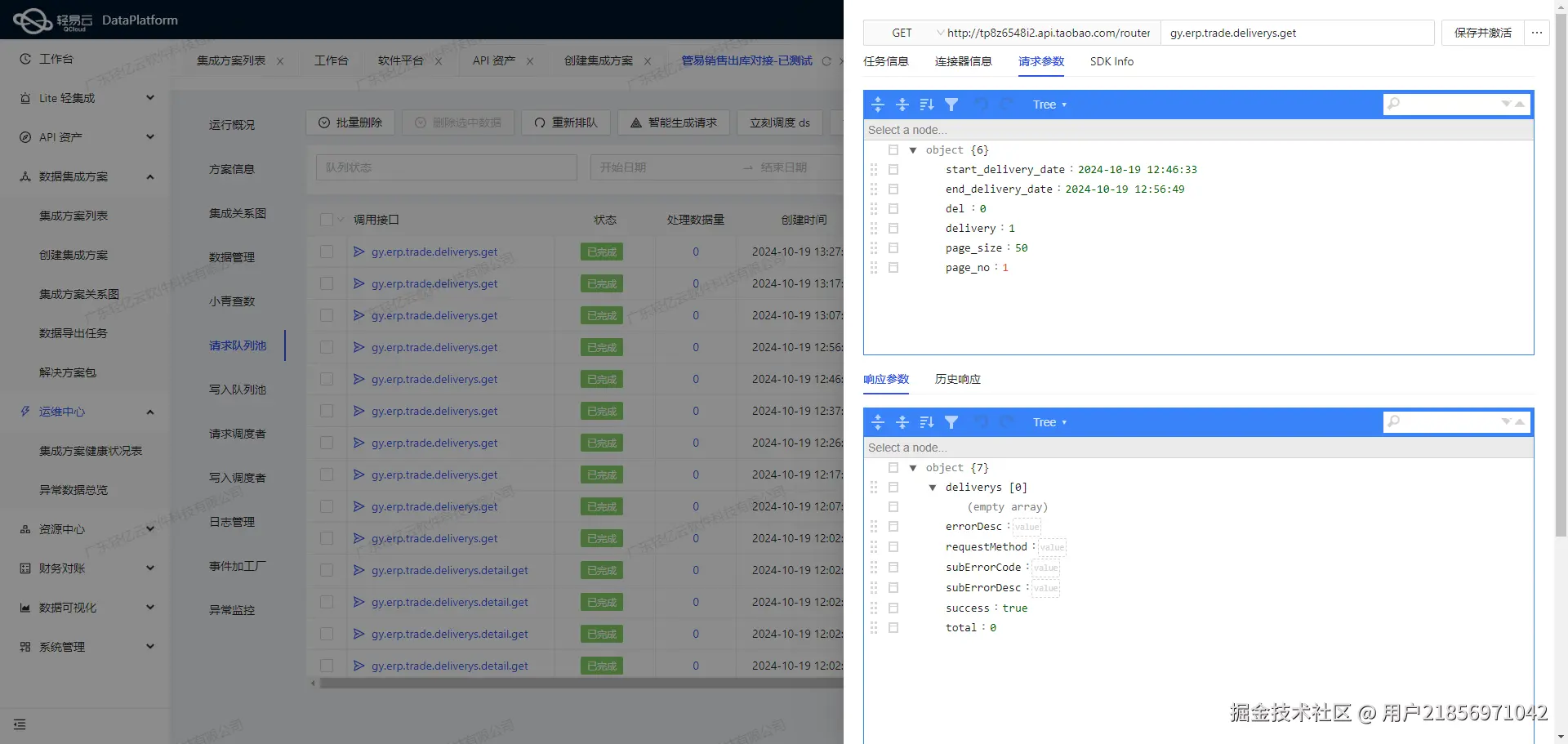Image resolution: width=1568 pixels, height=744 pixels.
Task: Open the search magnifier in the response tree panel
Action: 1394,421
